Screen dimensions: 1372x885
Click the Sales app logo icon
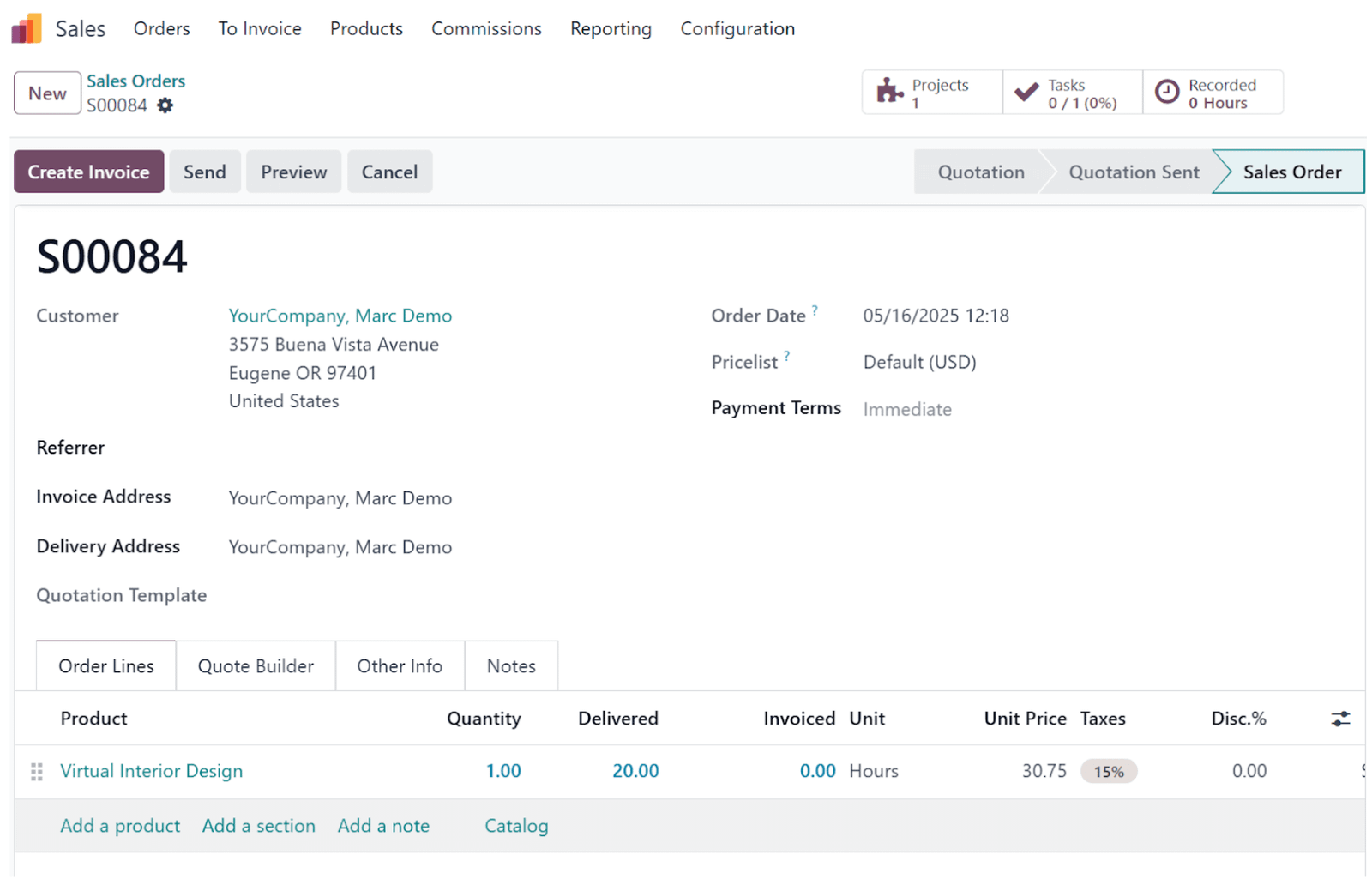(x=27, y=28)
